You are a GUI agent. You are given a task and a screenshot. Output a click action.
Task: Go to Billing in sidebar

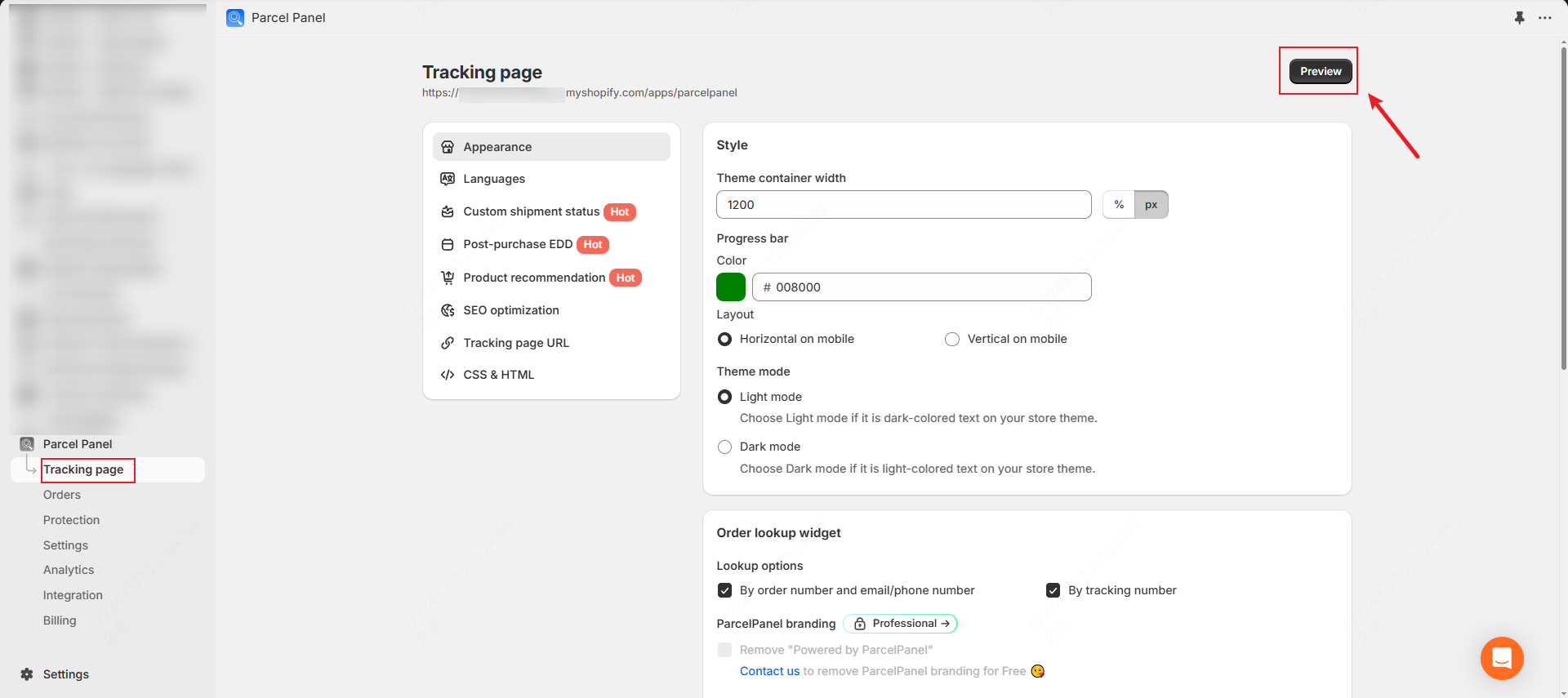point(60,620)
